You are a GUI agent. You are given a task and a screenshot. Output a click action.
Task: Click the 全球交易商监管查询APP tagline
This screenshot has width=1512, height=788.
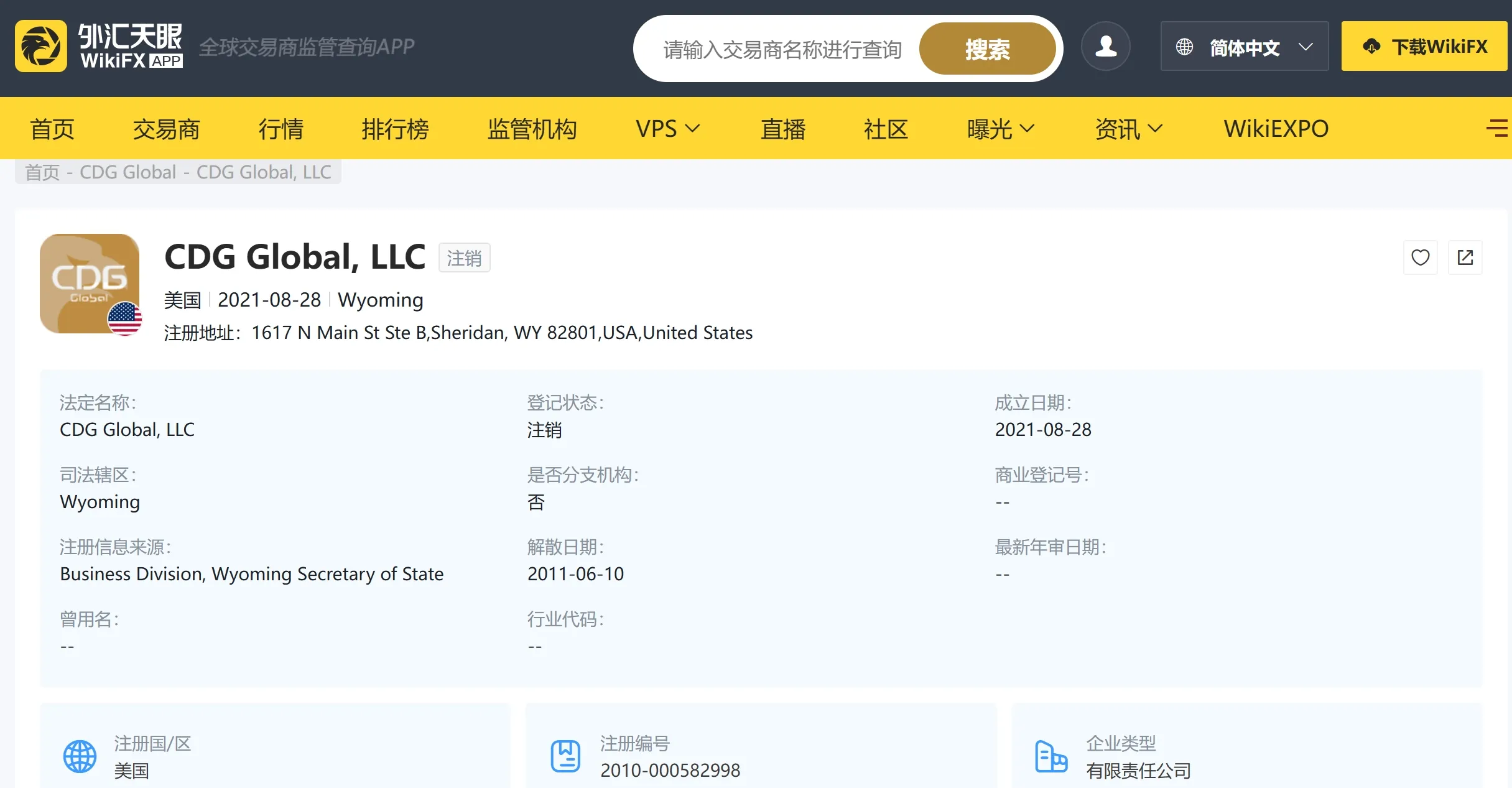[x=307, y=47]
